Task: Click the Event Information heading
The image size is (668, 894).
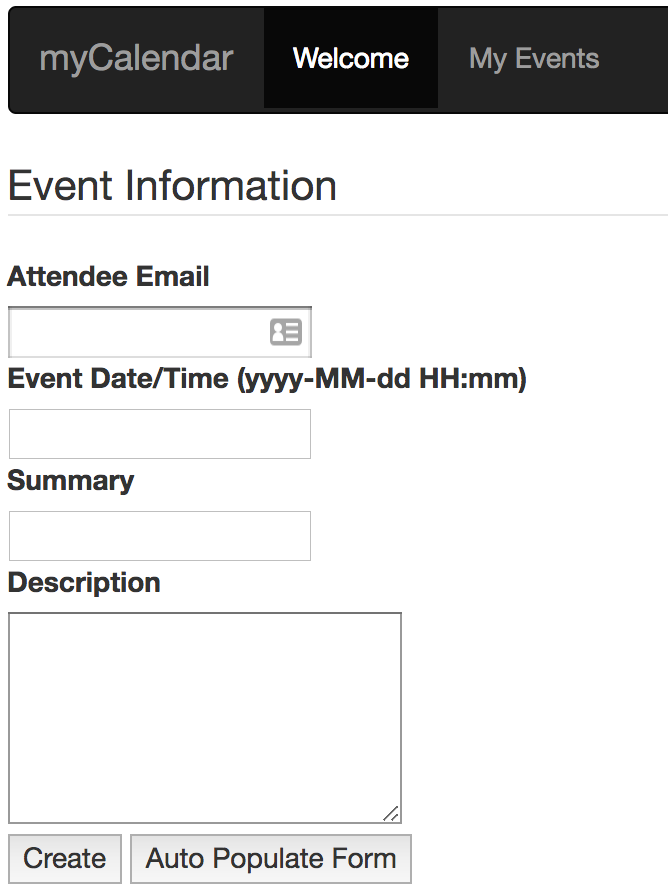Action: [x=172, y=186]
